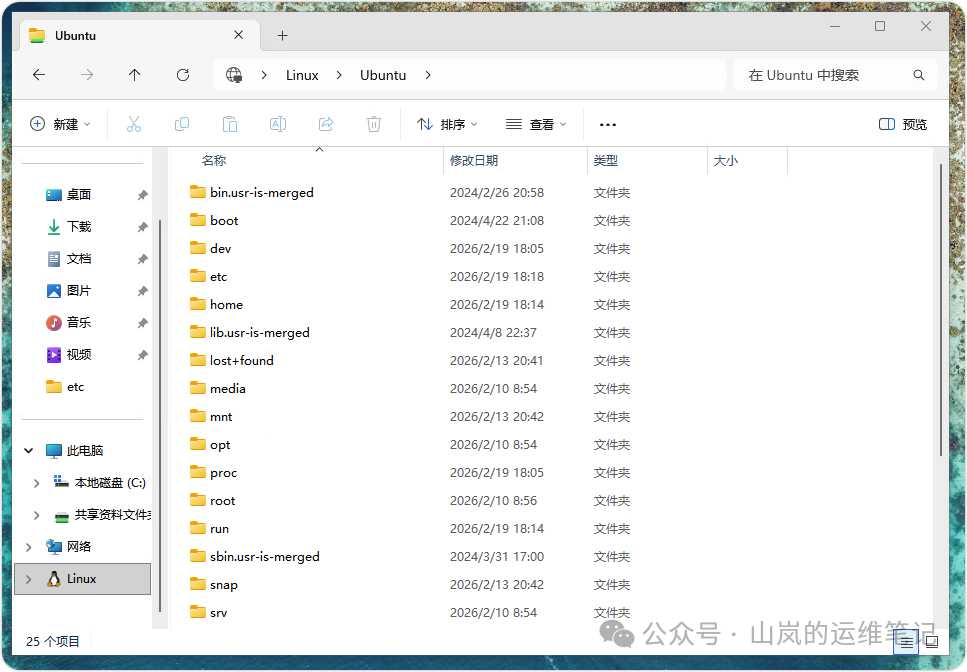Click Linux breadcrumb in address bar
967x672 pixels.
point(302,75)
